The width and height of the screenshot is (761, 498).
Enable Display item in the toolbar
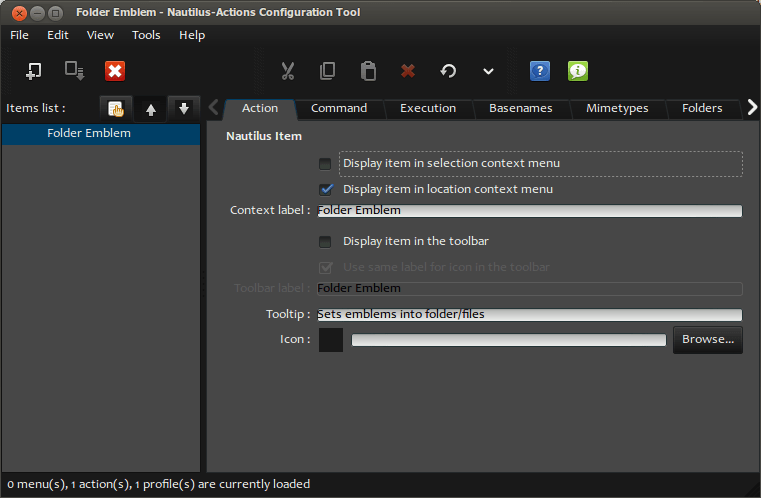(x=325, y=242)
